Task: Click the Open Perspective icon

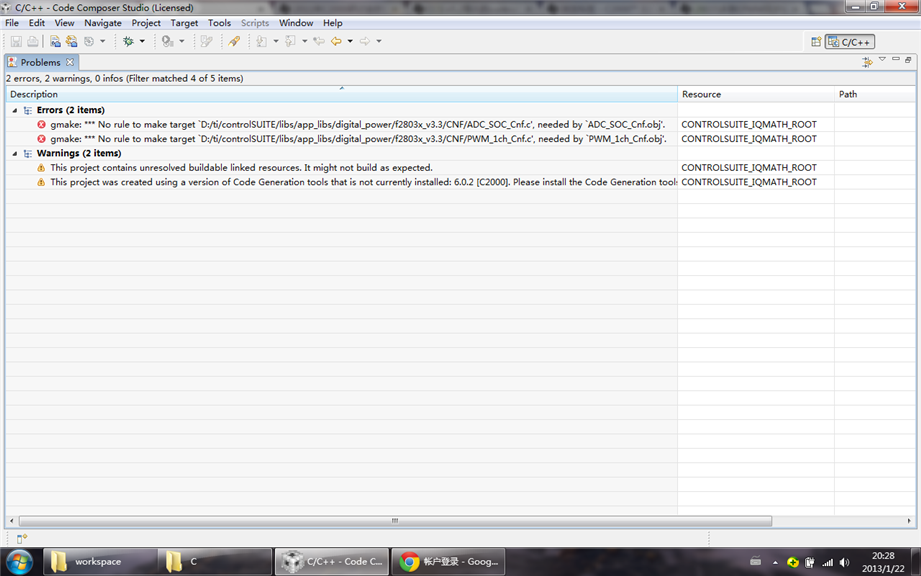Action: 816,42
